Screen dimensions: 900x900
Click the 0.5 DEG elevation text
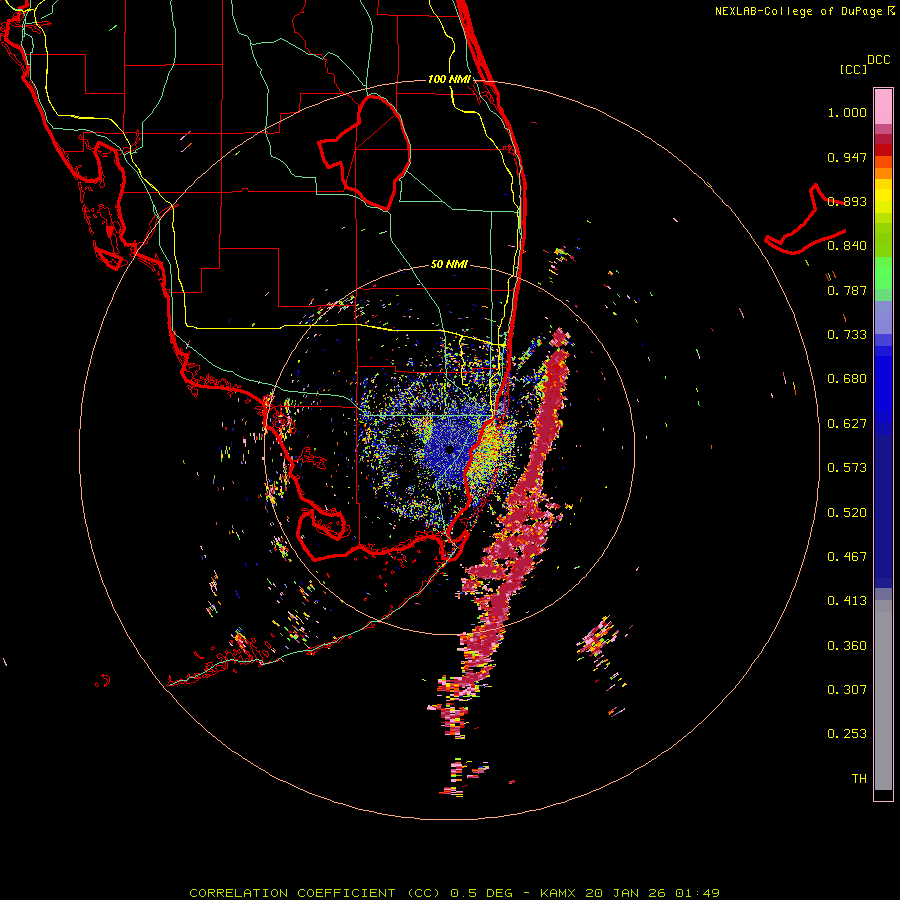481,893
